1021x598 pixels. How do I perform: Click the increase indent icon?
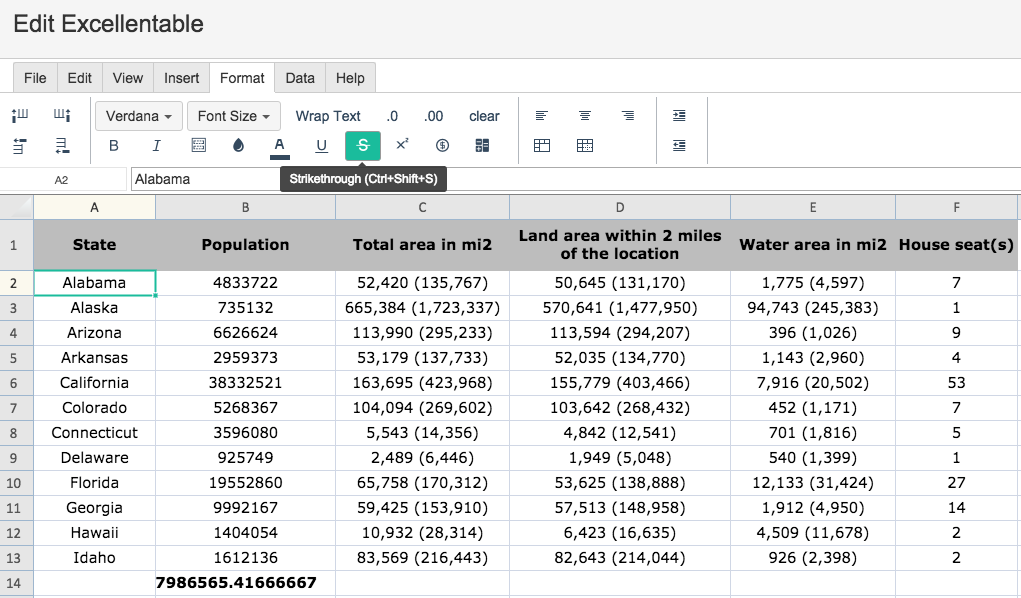[x=679, y=115]
